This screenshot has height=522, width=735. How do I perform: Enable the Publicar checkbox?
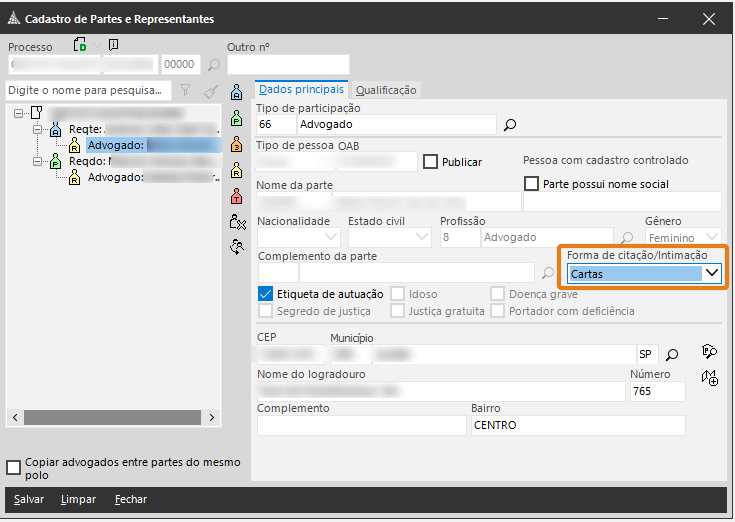click(431, 162)
